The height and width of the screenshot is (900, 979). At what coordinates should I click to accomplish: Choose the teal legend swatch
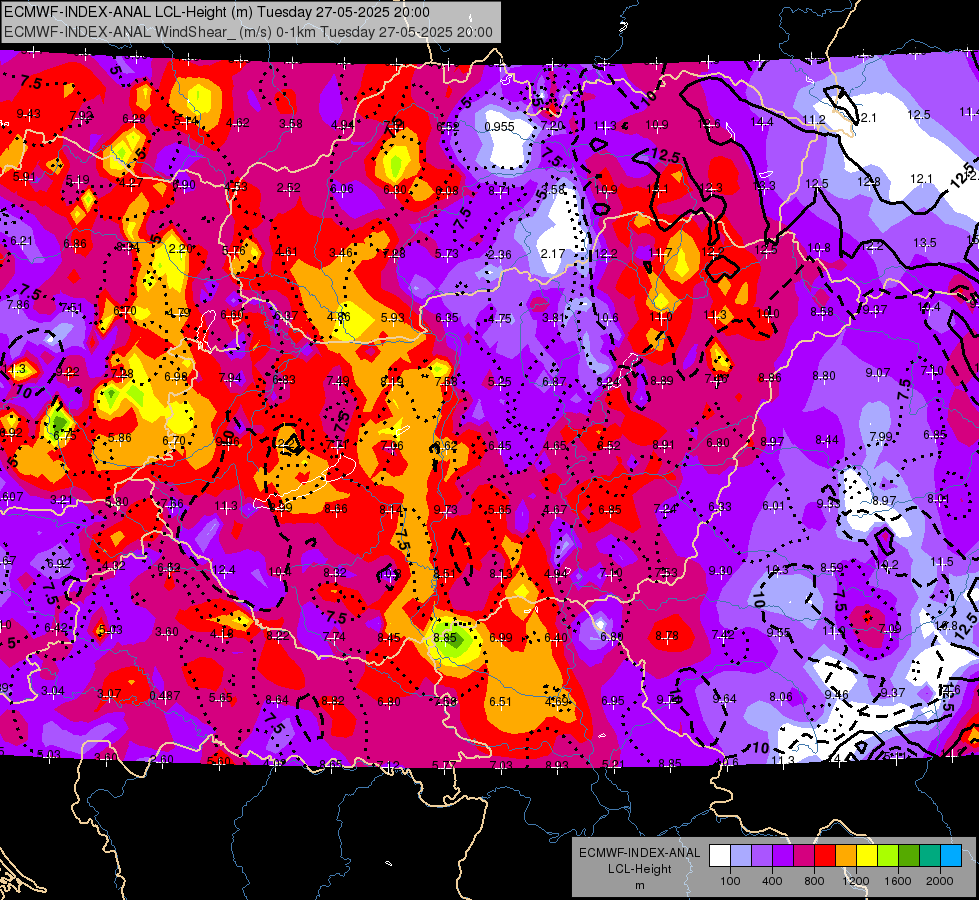930,856
